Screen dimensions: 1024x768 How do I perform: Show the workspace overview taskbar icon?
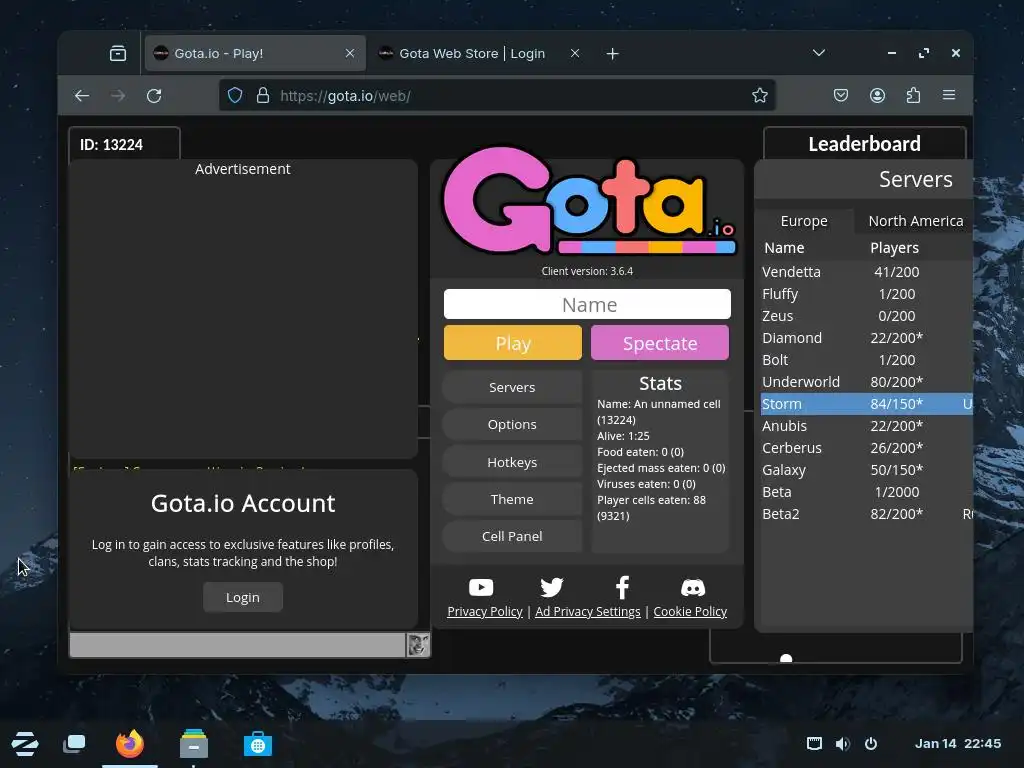point(74,744)
